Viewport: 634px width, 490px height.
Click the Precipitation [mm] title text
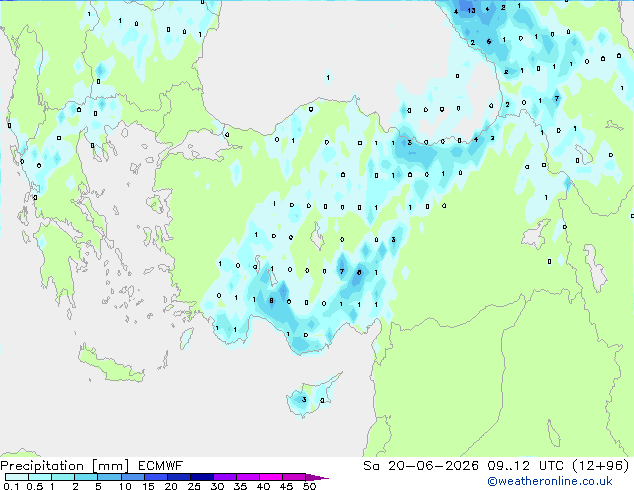[65, 466]
